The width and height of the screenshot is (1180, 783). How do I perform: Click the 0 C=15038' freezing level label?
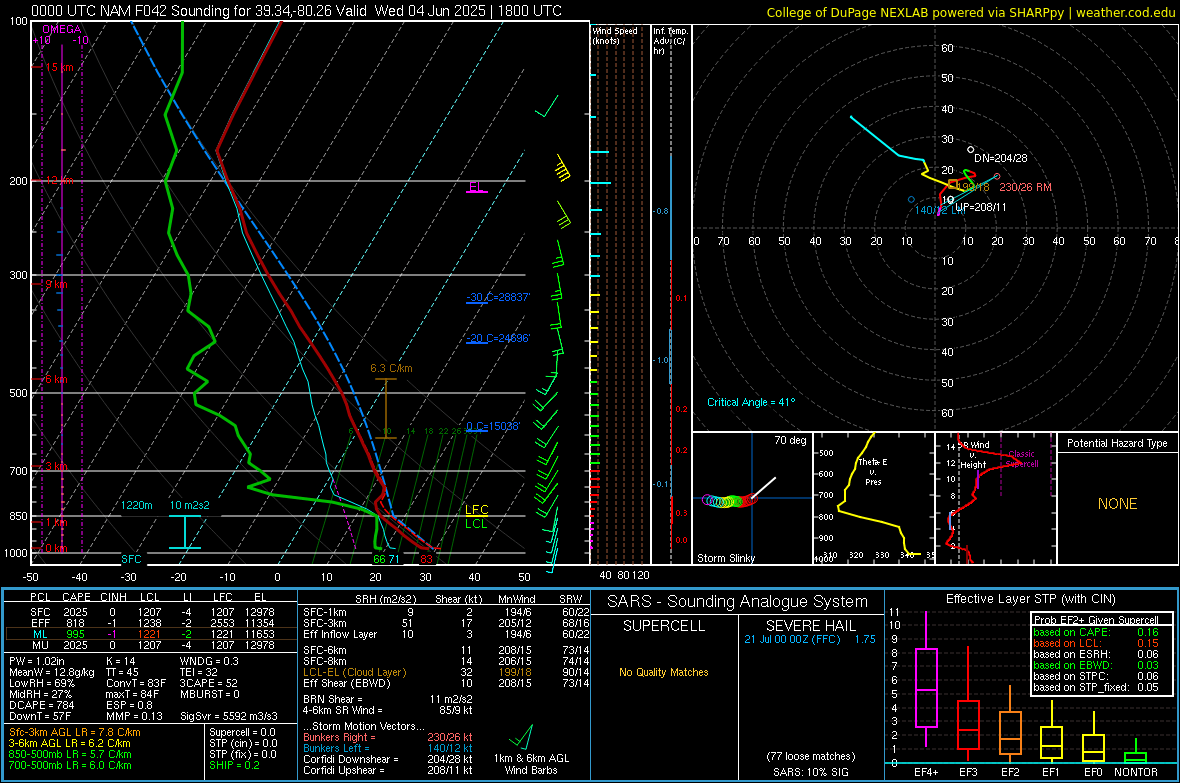tap(493, 426)
